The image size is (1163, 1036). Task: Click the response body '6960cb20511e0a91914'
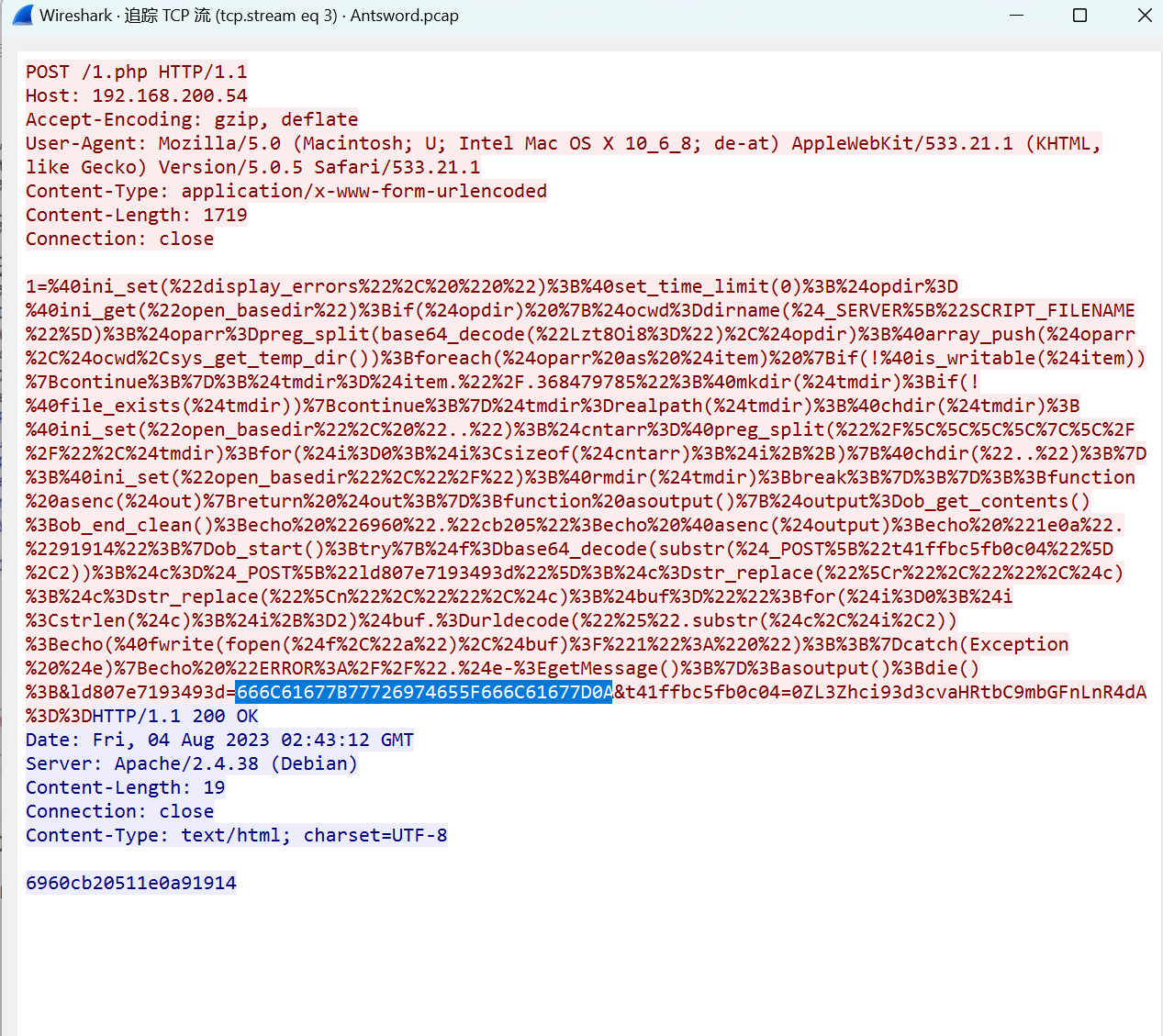pos(131,883)
